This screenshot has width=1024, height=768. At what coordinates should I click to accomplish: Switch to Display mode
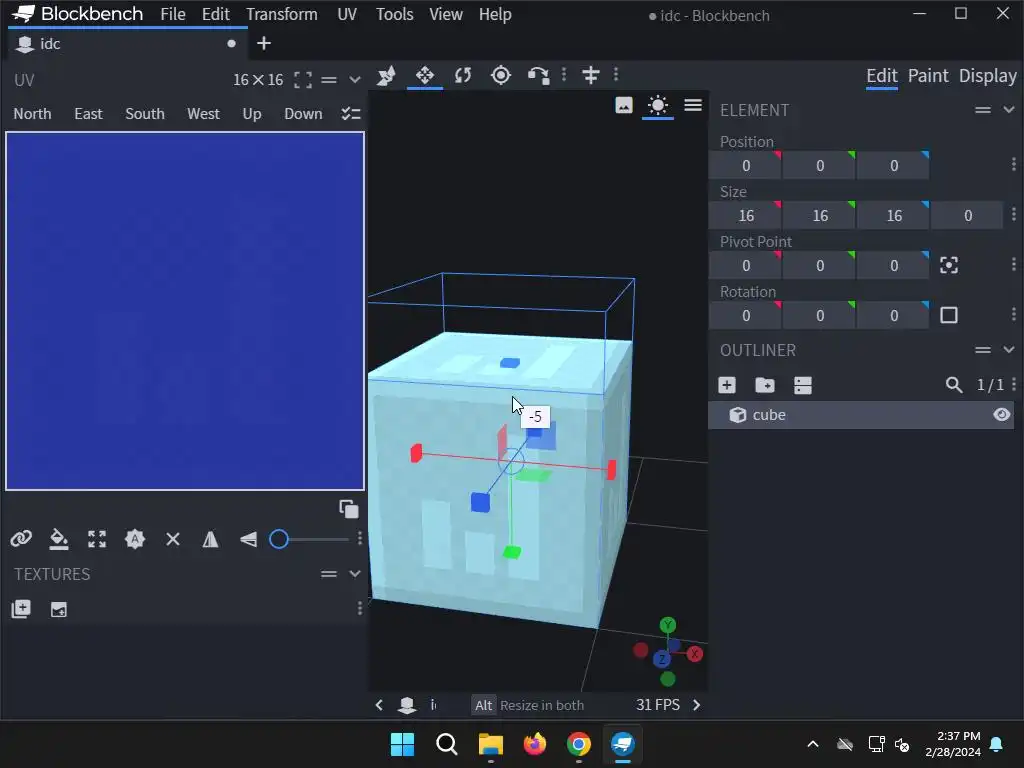pyautogui.click(x=987, y=76)
